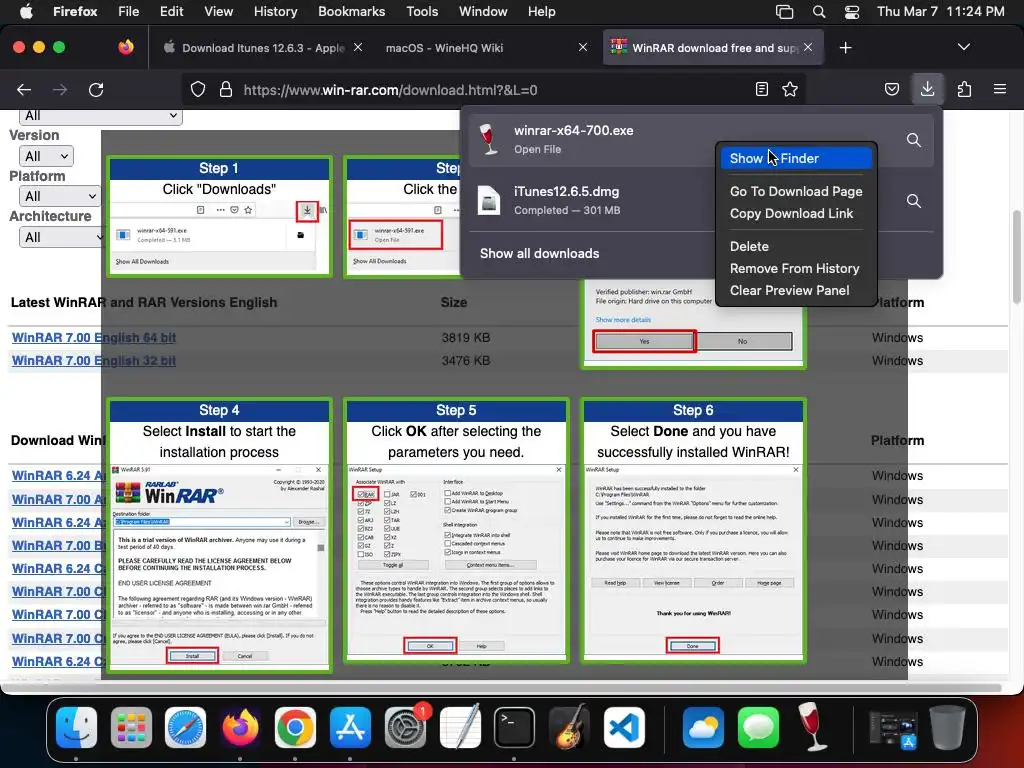Open the topmost All filter dropdown

(101, 116)
